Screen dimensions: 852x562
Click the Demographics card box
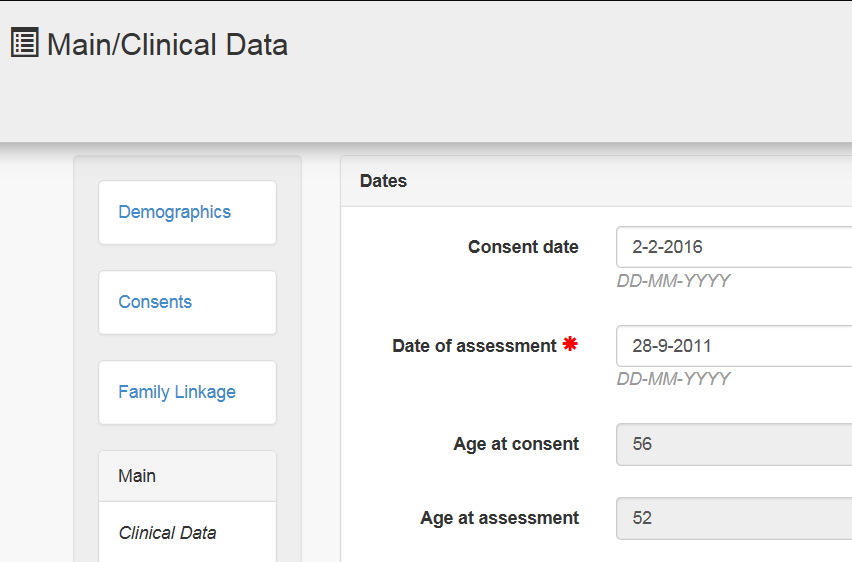coord(187,213)
